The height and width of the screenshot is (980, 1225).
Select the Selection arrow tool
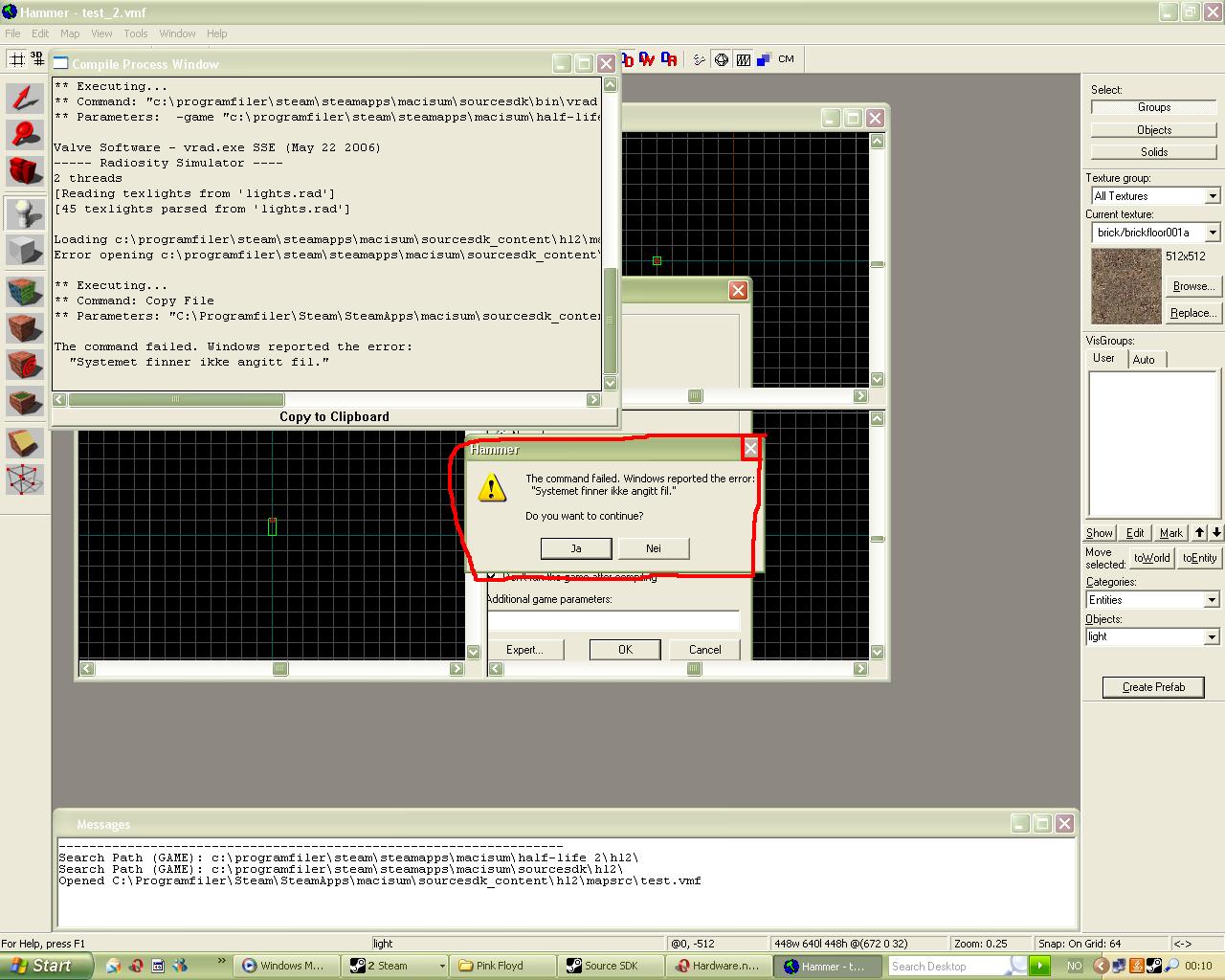[25, 97]
